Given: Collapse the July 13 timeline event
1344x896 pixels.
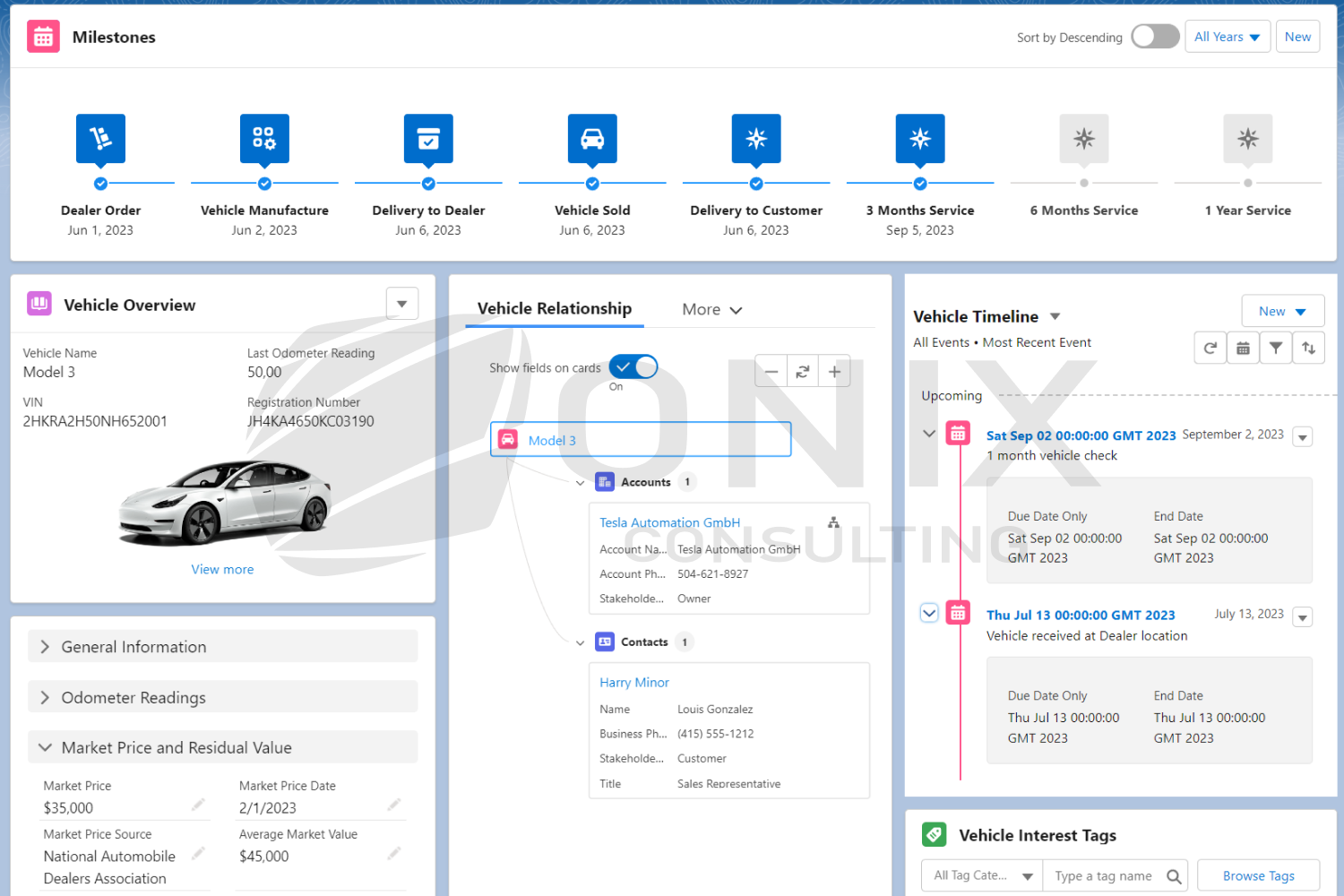Looking at the screenshot, I should click(929, 614).
